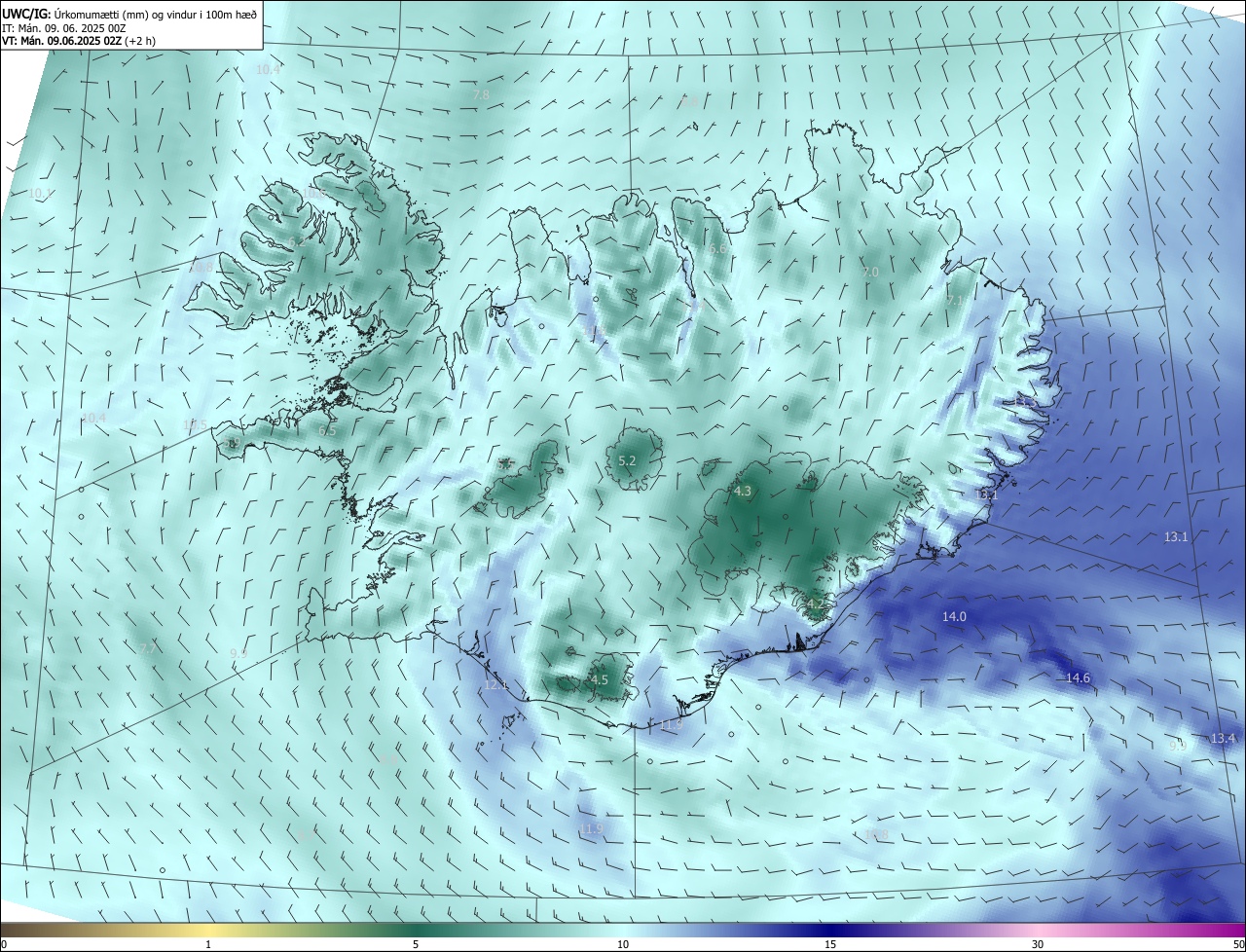Click the 4.5 value label on the map

(599, 679)
